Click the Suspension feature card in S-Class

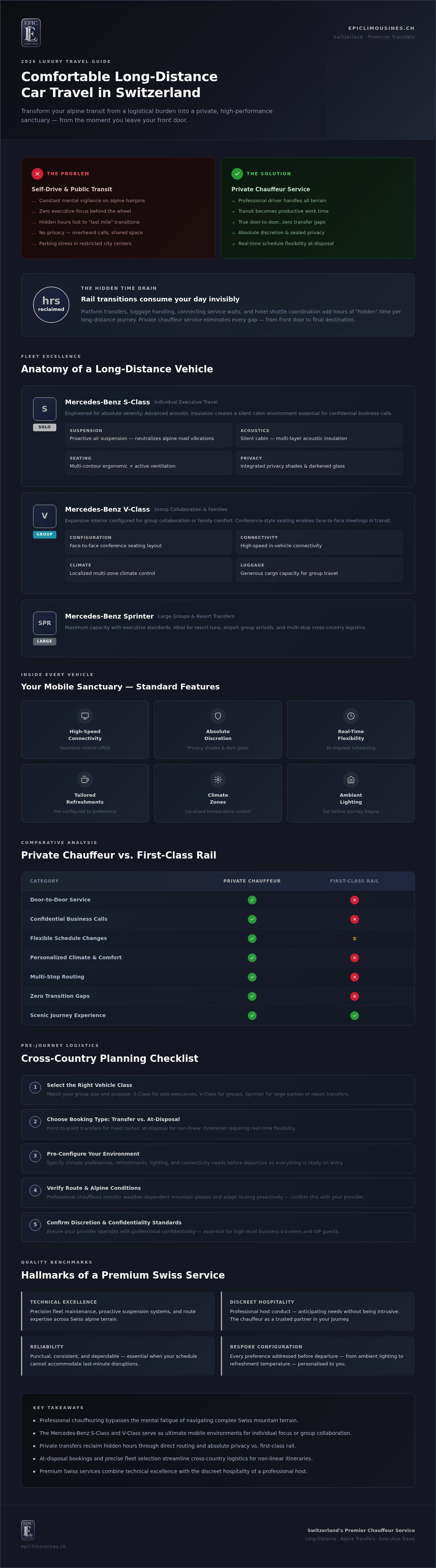point(148,435)
